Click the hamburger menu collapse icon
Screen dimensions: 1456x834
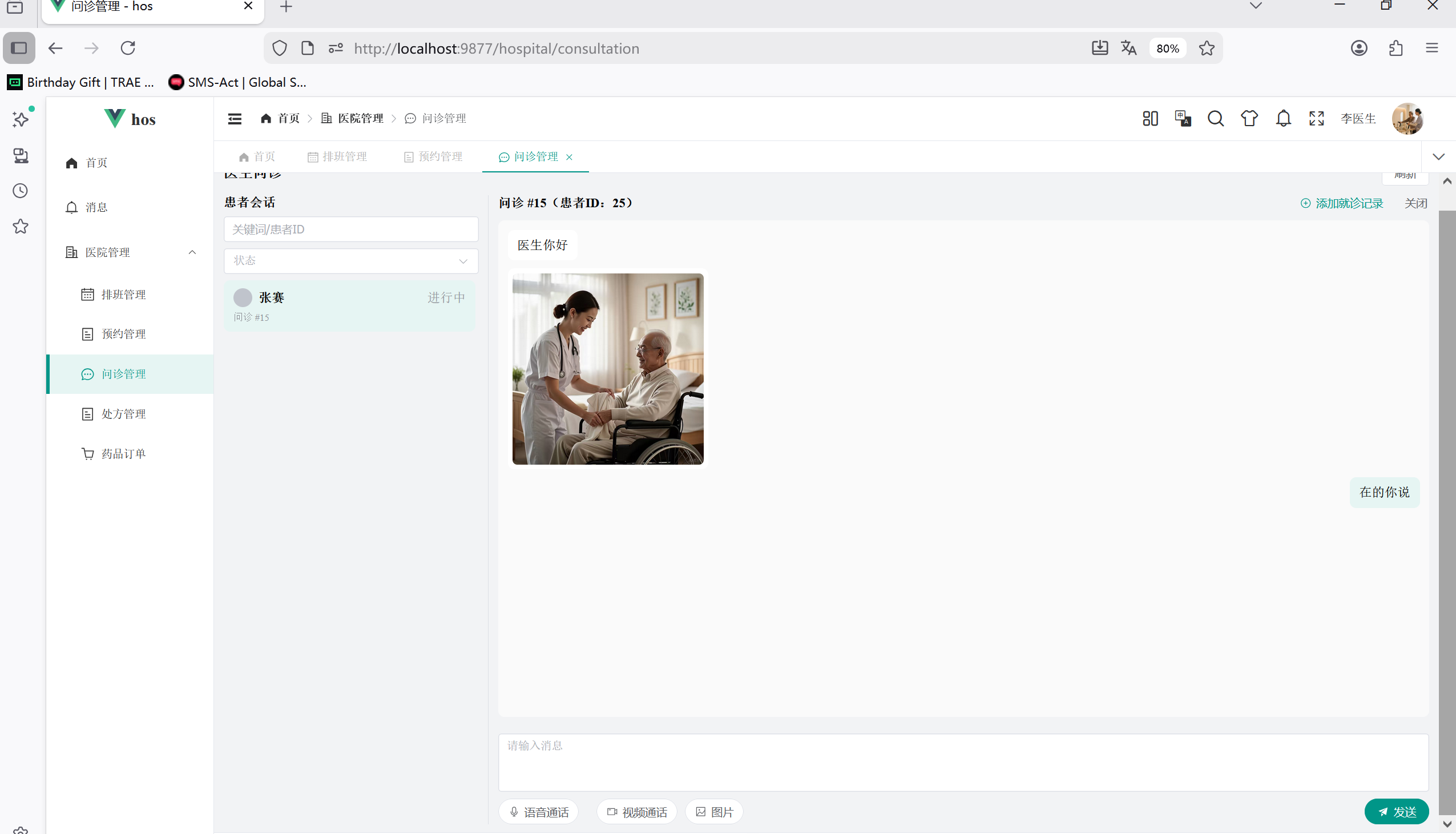click(x=234, y=119)
